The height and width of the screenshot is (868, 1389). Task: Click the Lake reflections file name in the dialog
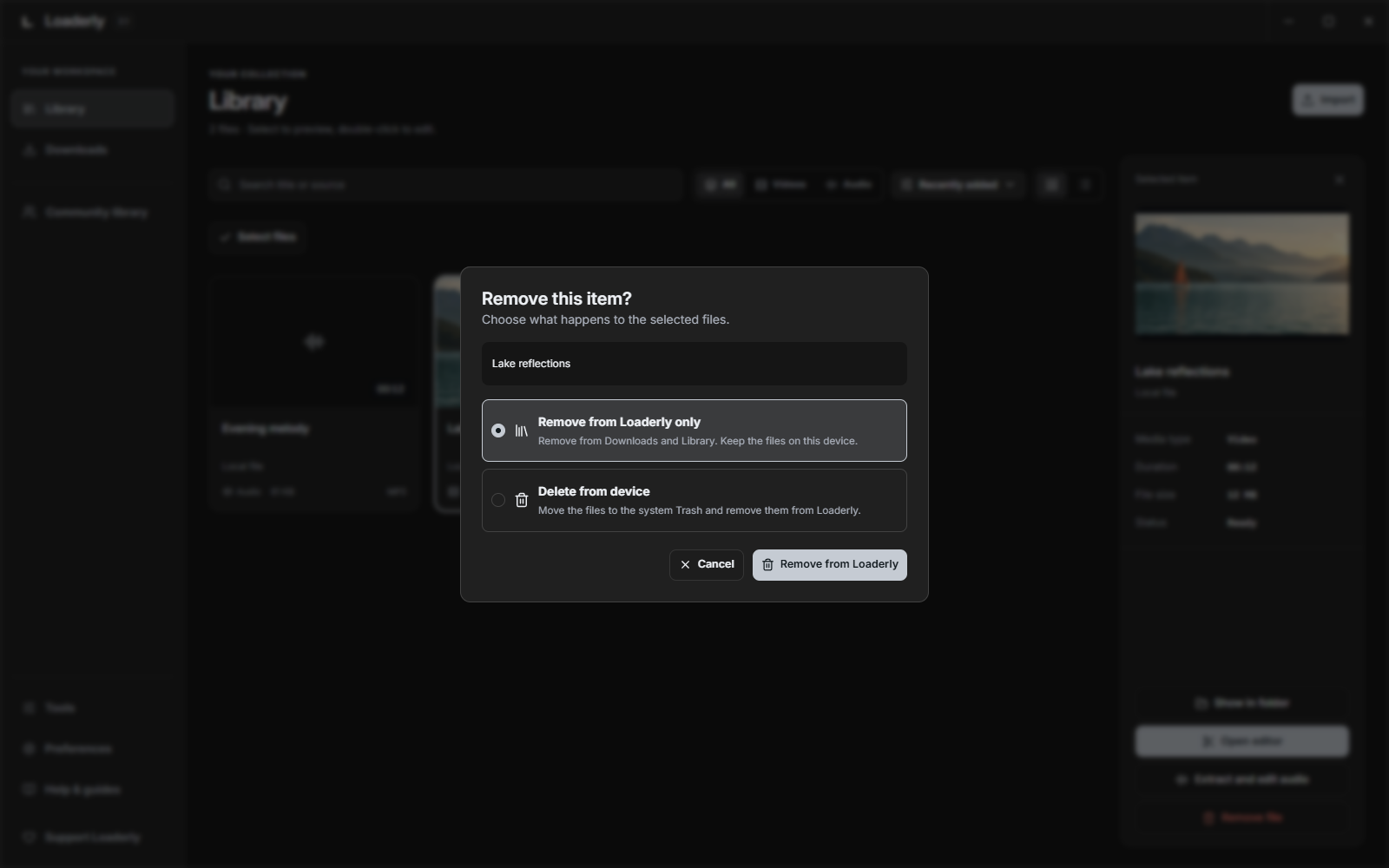[x=531, y=364]
